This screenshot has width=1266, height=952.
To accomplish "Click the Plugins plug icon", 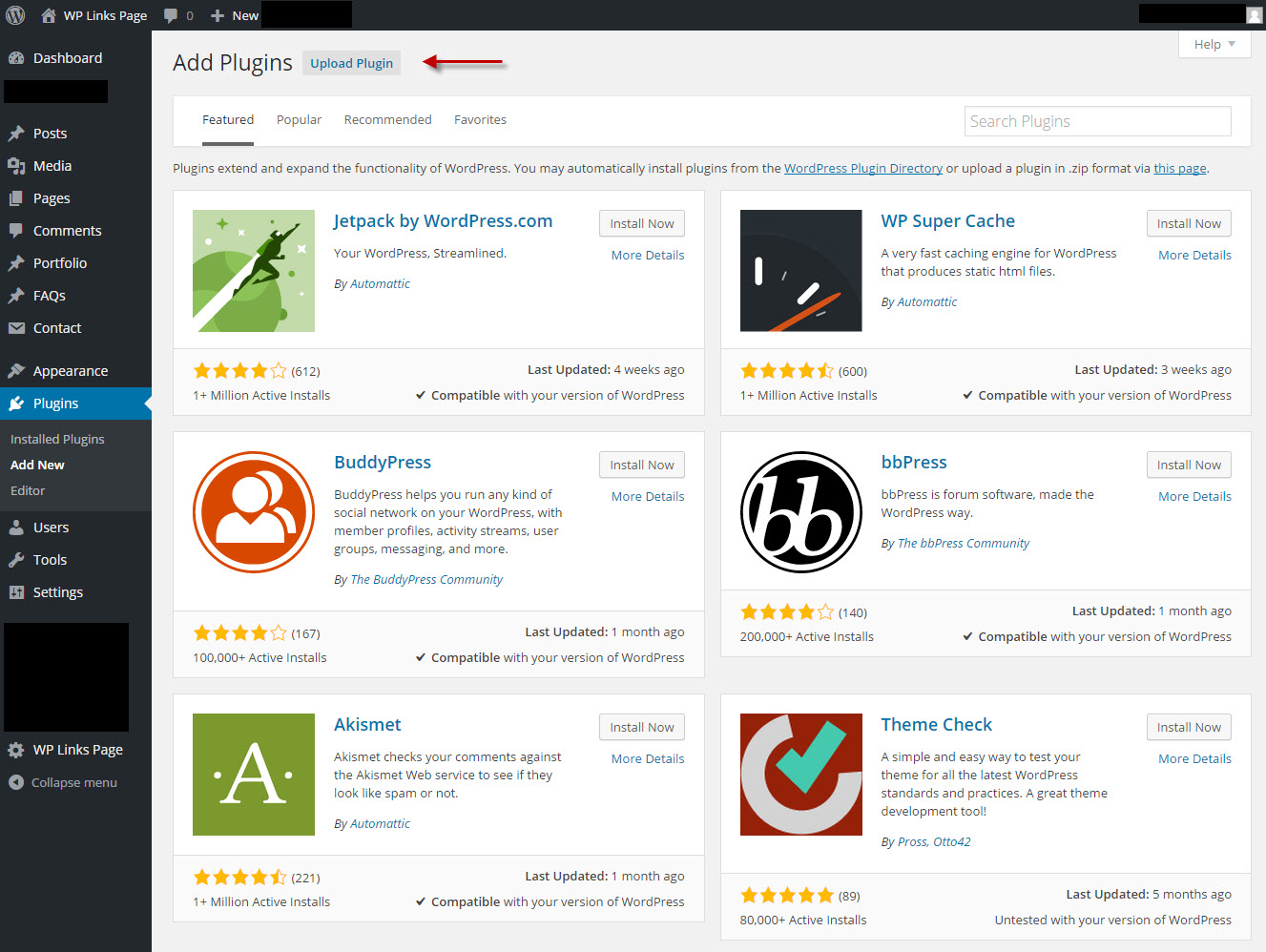I will (x=16, y=404).
